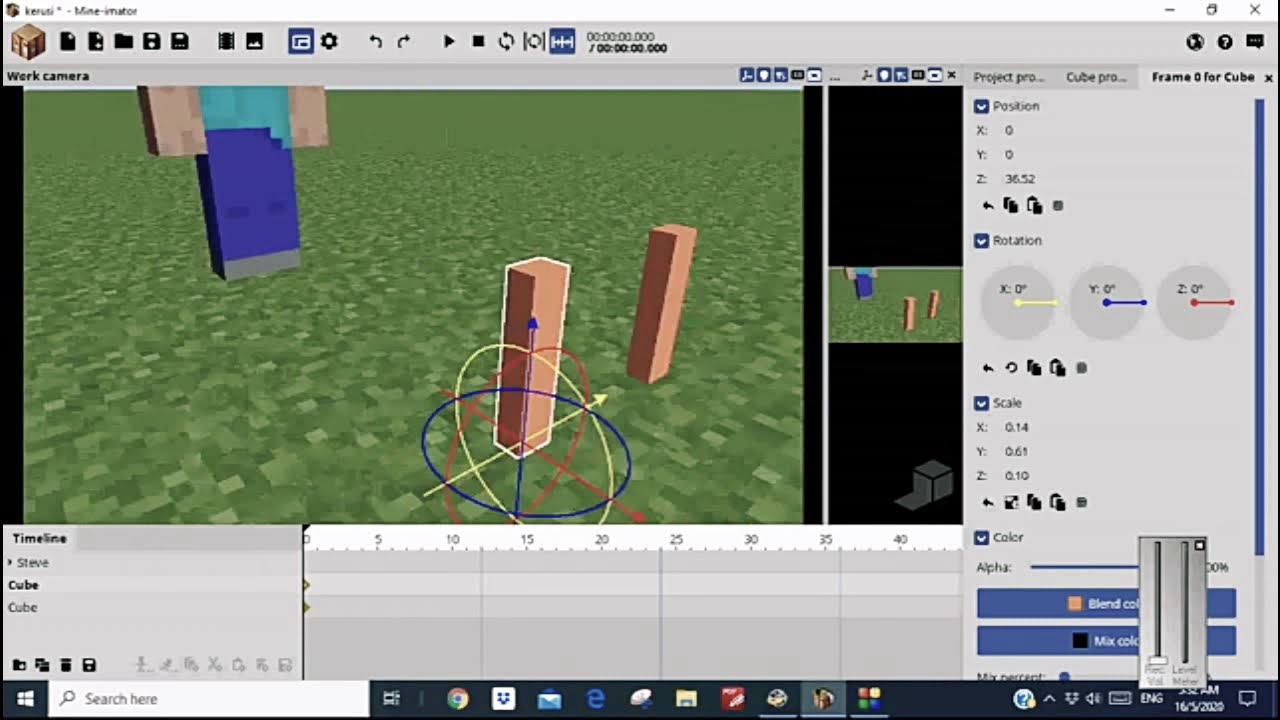Open settings with the gear icon

click(x=329, y=42)
